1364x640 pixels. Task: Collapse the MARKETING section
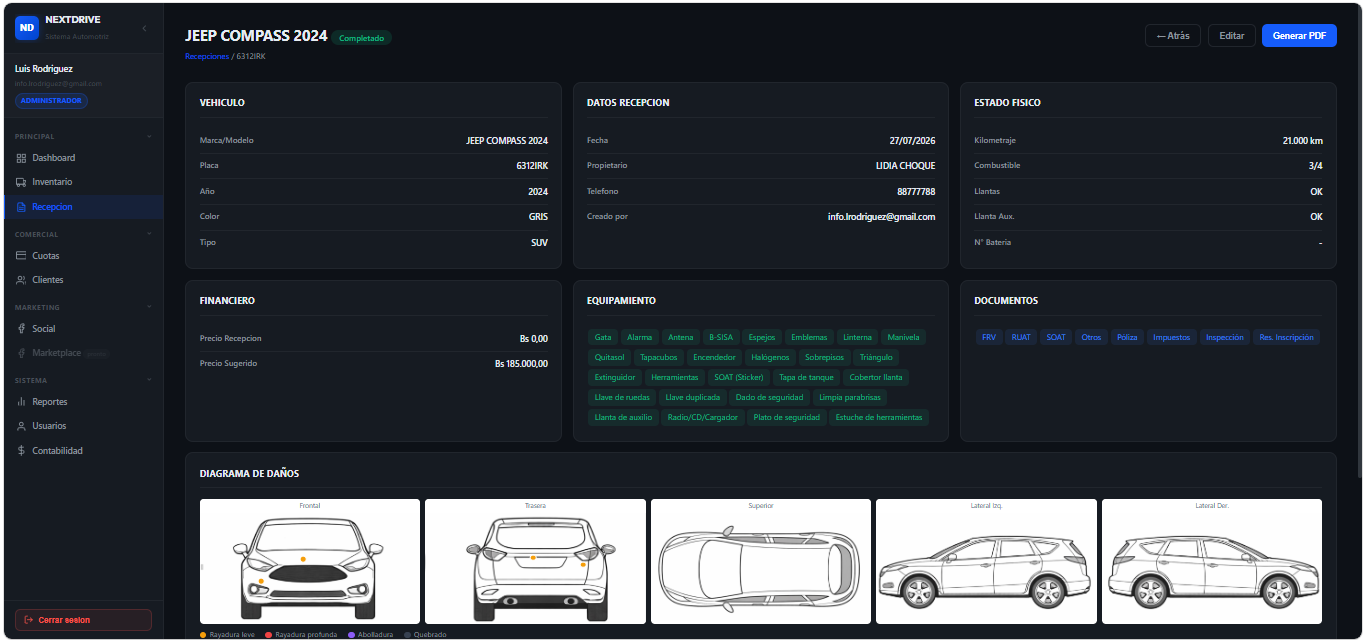149,307
